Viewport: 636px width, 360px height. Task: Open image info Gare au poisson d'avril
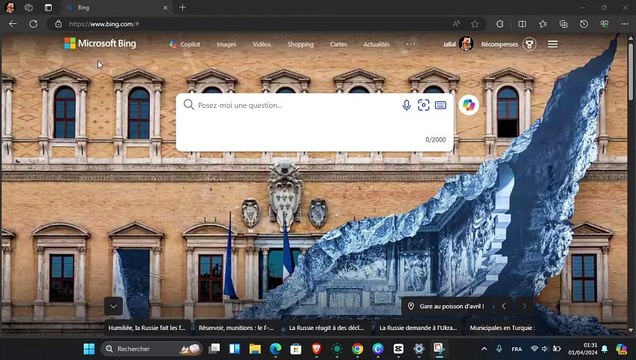[446, 306]
